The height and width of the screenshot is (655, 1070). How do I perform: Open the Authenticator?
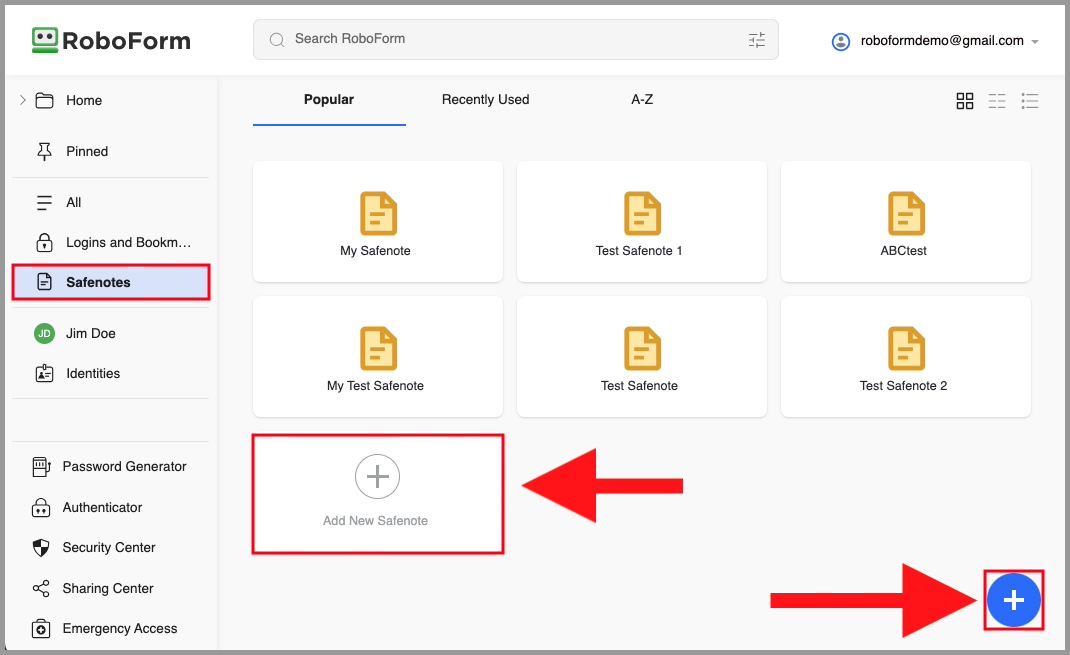pos(102,508)
